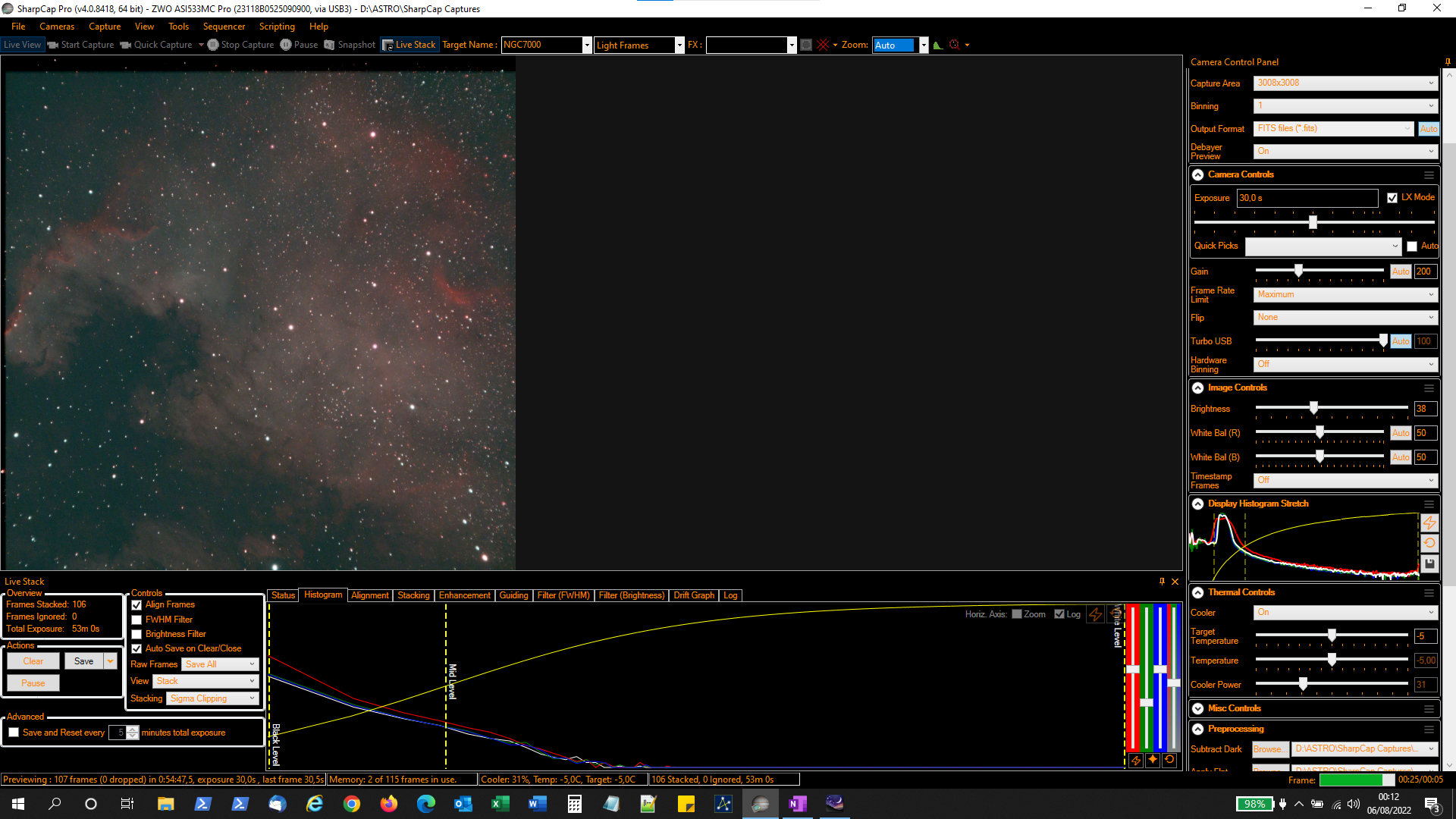1456x819 pixels.
Task: Enable the Quick Picks Auto checkbox
Action: [x=1412, y=246]
